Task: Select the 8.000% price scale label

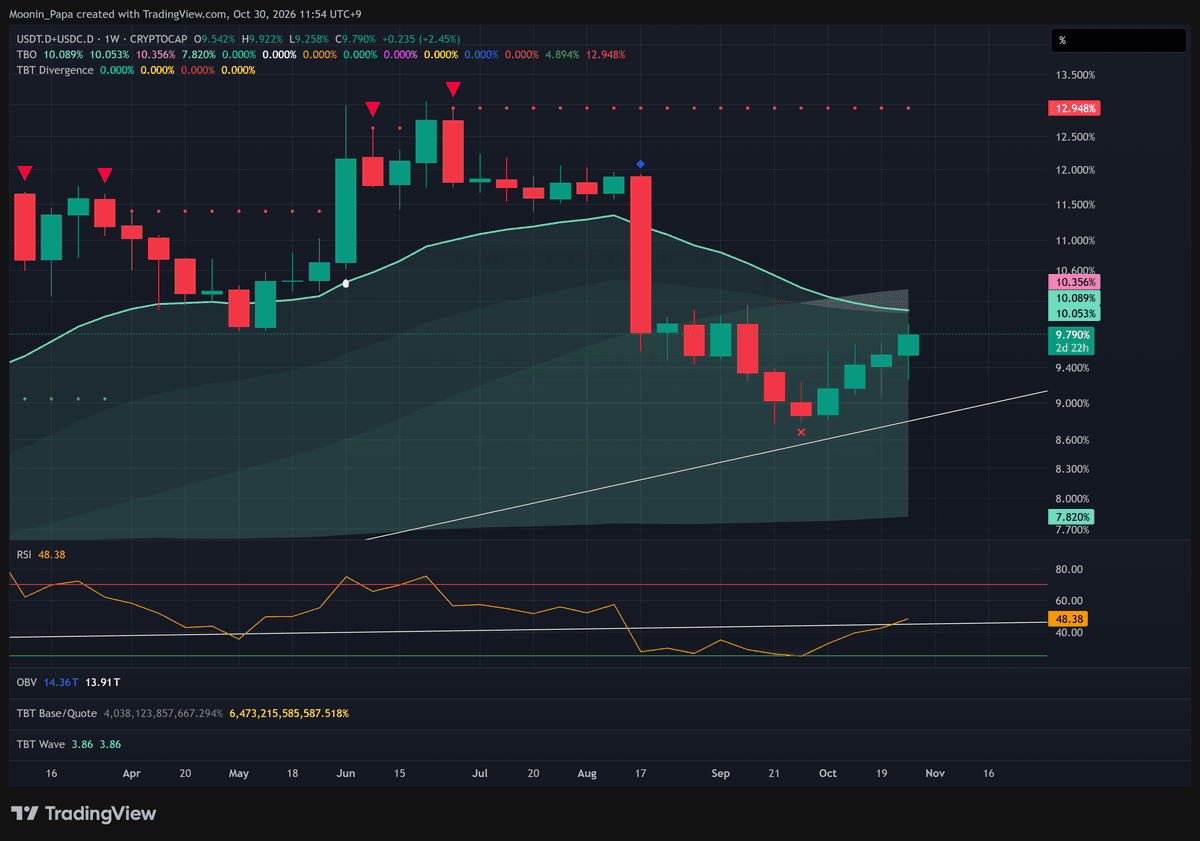Action: coord(1073,499)
